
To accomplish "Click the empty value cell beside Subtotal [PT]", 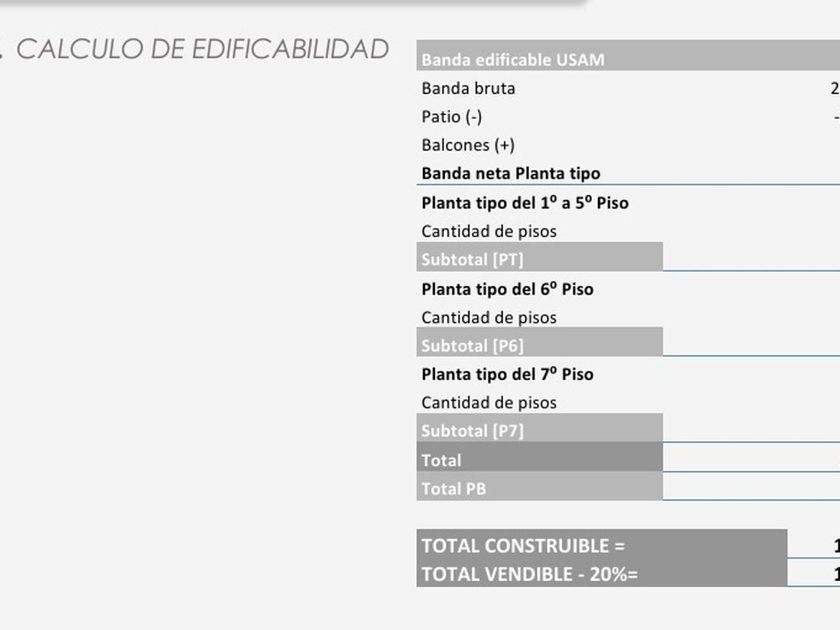I will click(750, 260).
